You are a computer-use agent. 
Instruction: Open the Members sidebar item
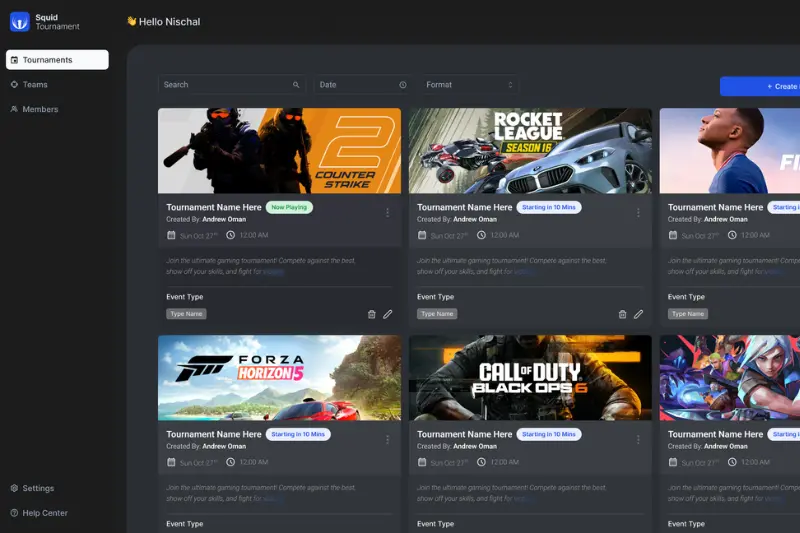pos(34,109)
